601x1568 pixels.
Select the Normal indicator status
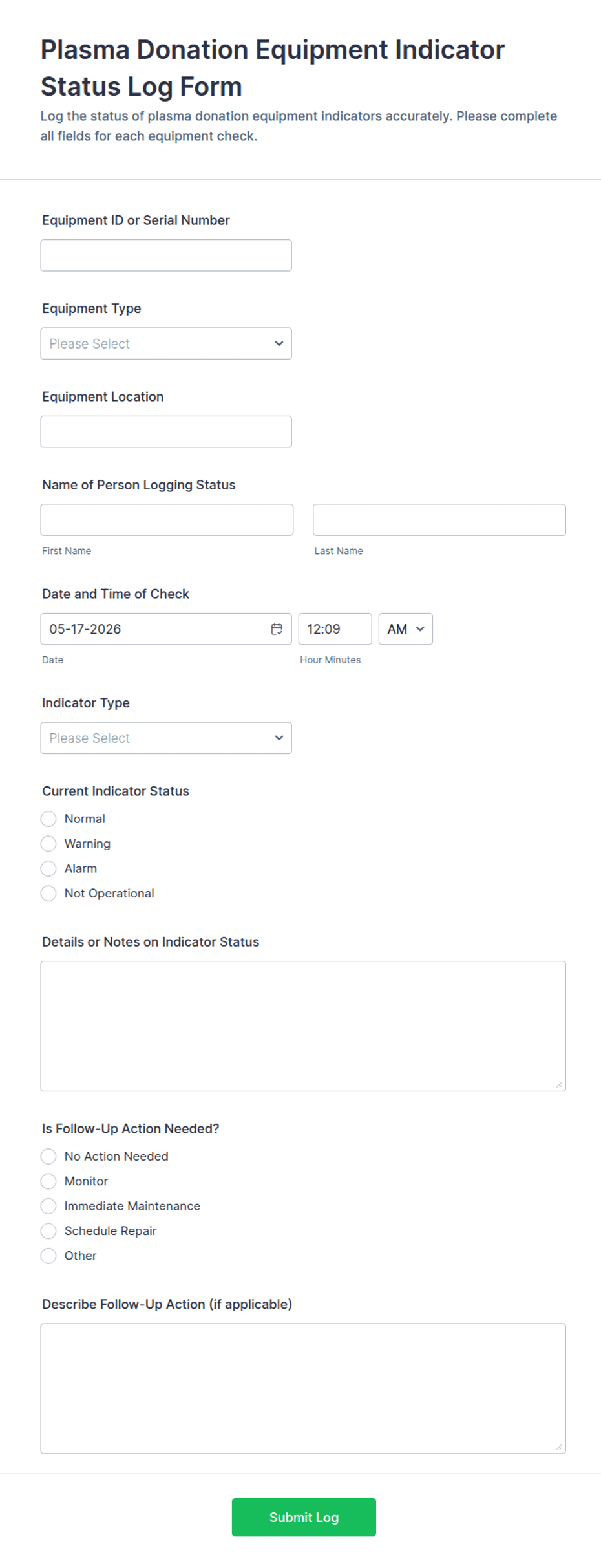click(x=48, y=819)
